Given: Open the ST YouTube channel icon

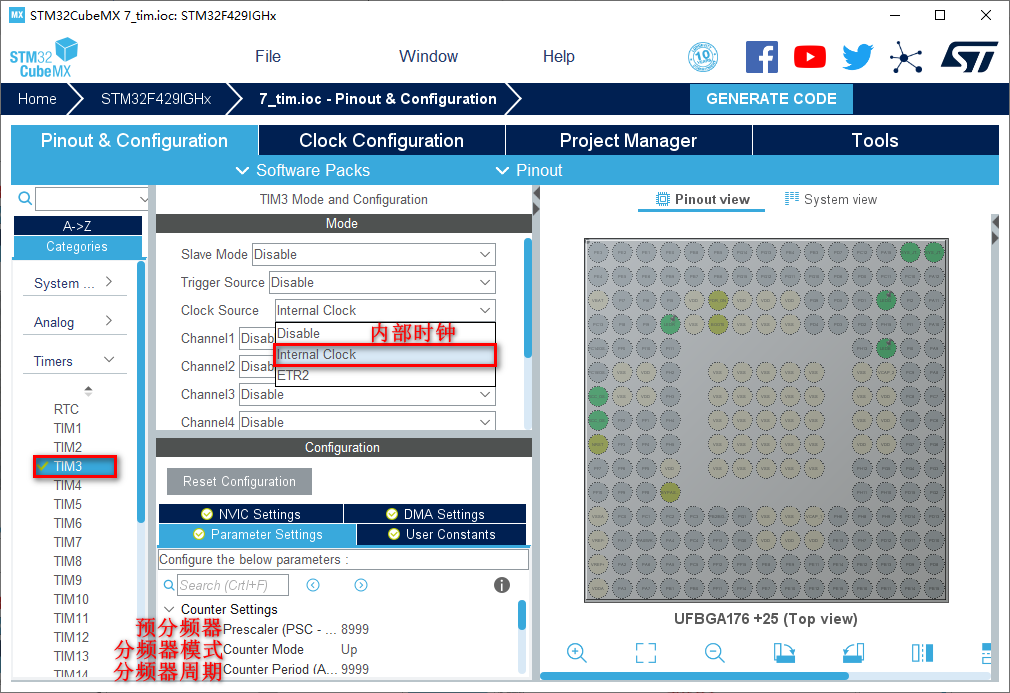Looking at the screenshot, I should click(x=810, y=57).
